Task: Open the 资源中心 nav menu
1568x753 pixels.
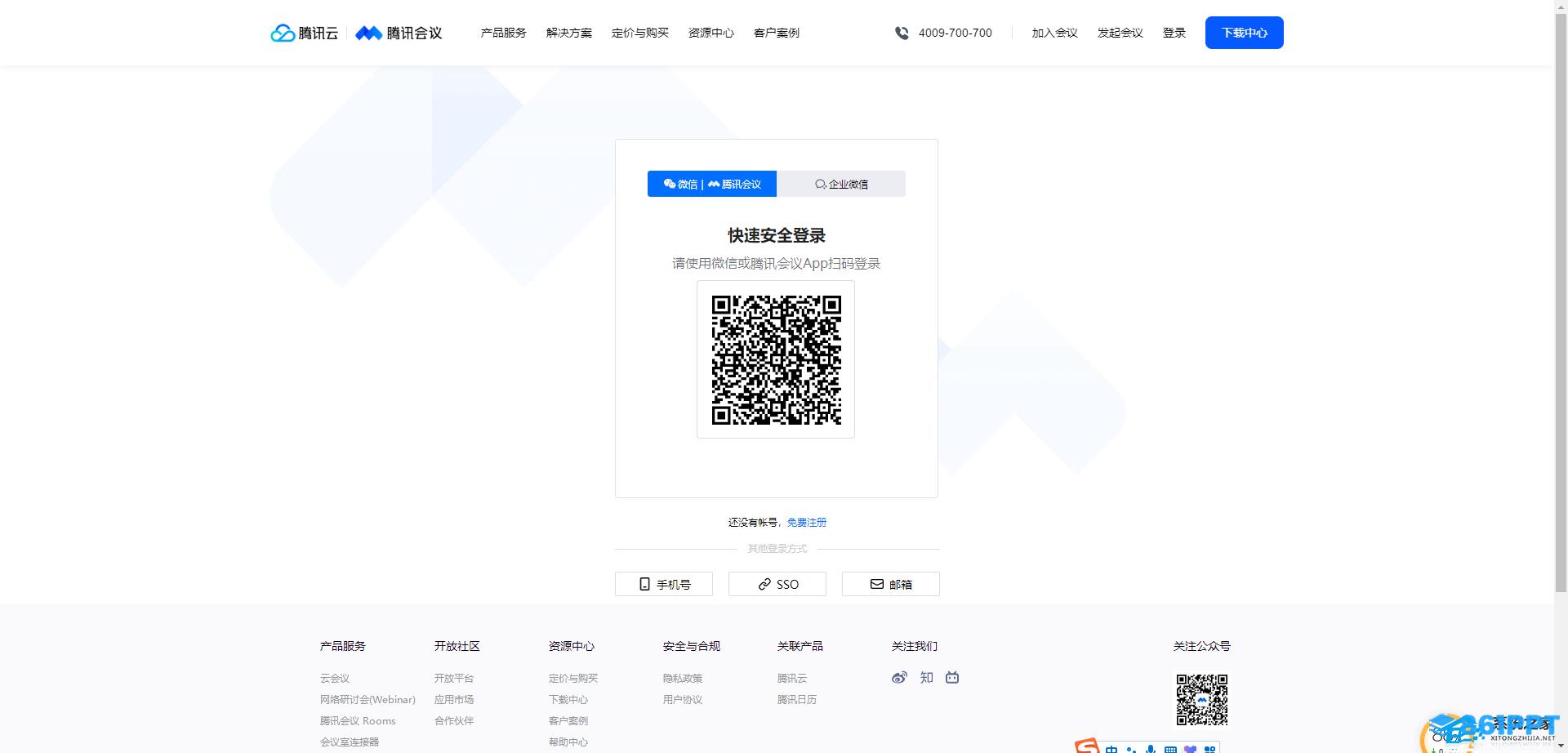Action: [711, 33]
